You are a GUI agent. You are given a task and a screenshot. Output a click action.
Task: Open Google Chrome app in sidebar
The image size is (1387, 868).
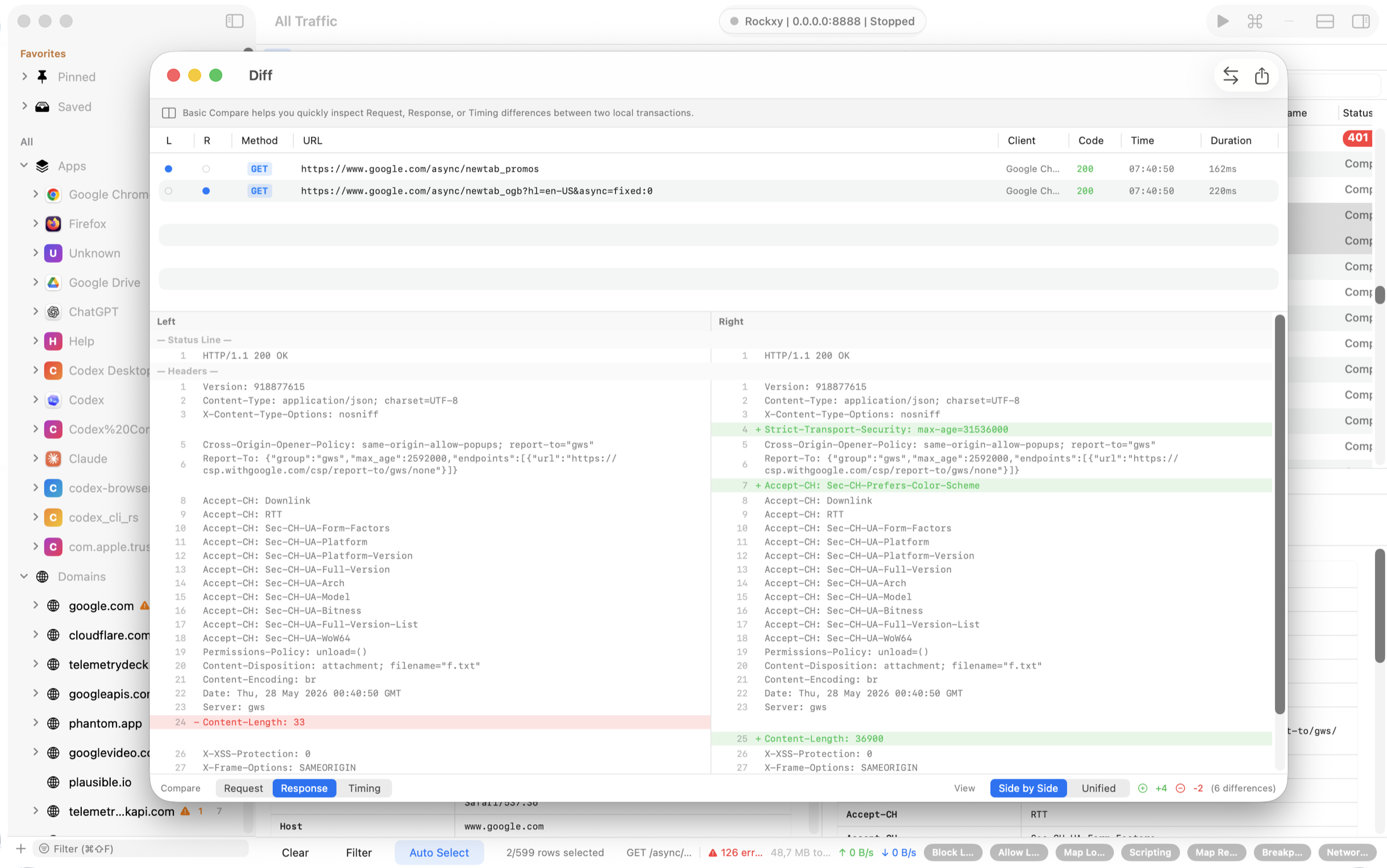[109, 194]
